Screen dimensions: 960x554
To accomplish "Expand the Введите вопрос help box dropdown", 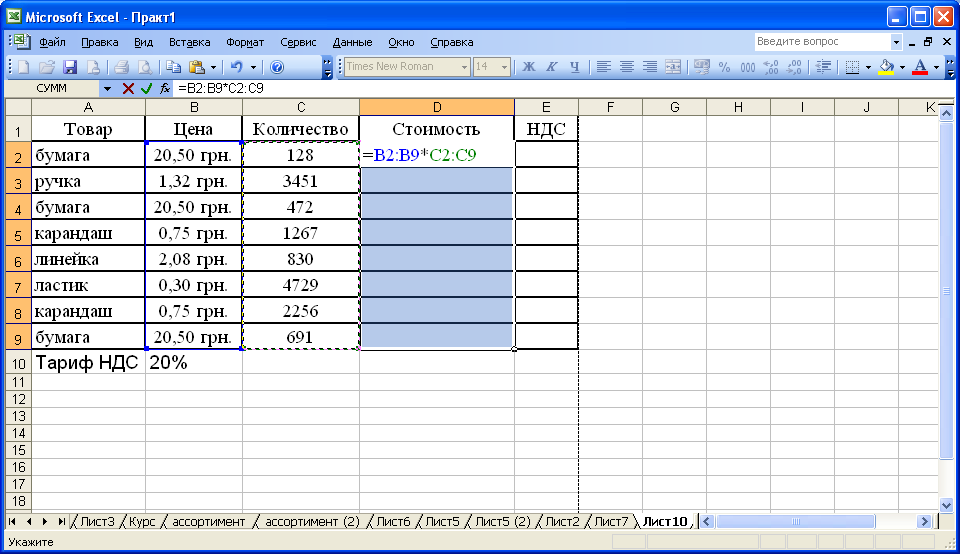I will click(896, 42).
